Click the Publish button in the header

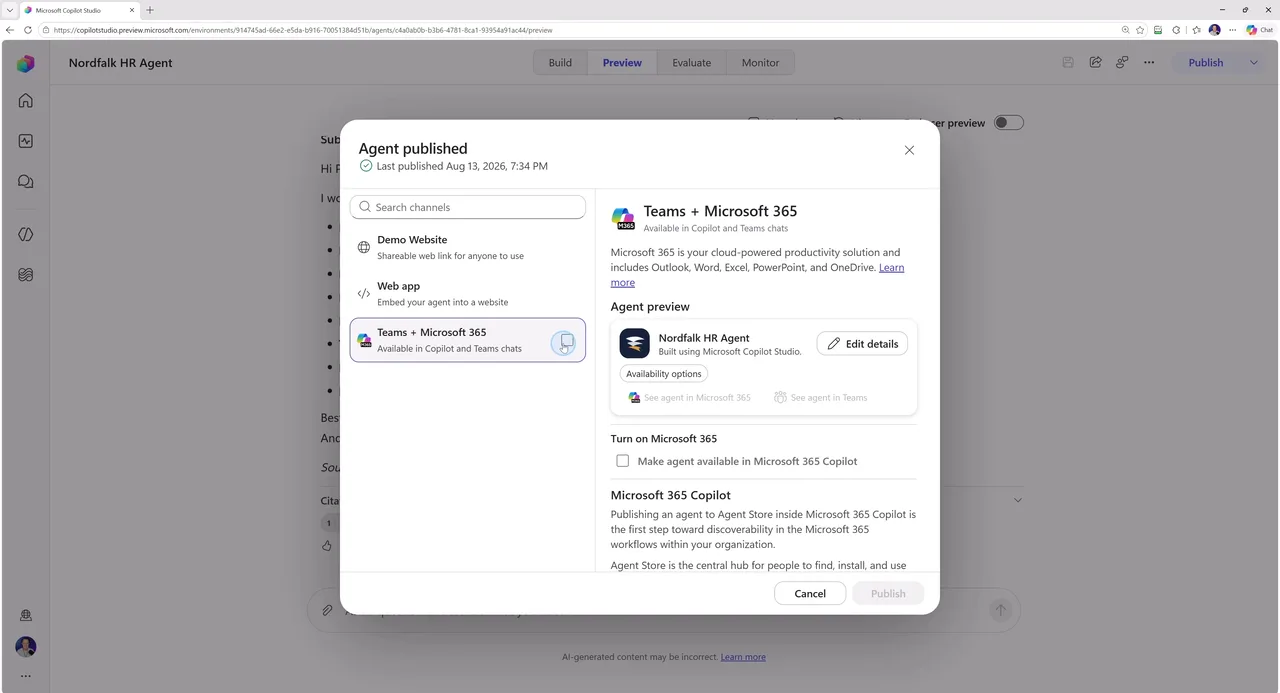pos(1205,62)
